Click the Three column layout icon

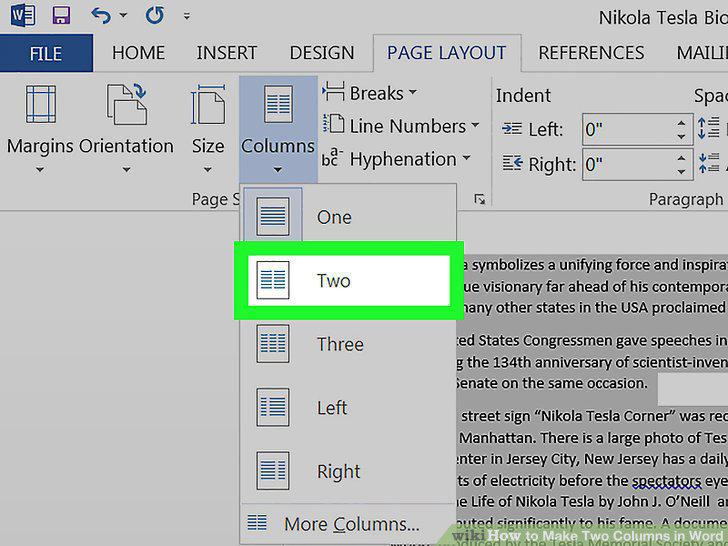tap(273, 344)
